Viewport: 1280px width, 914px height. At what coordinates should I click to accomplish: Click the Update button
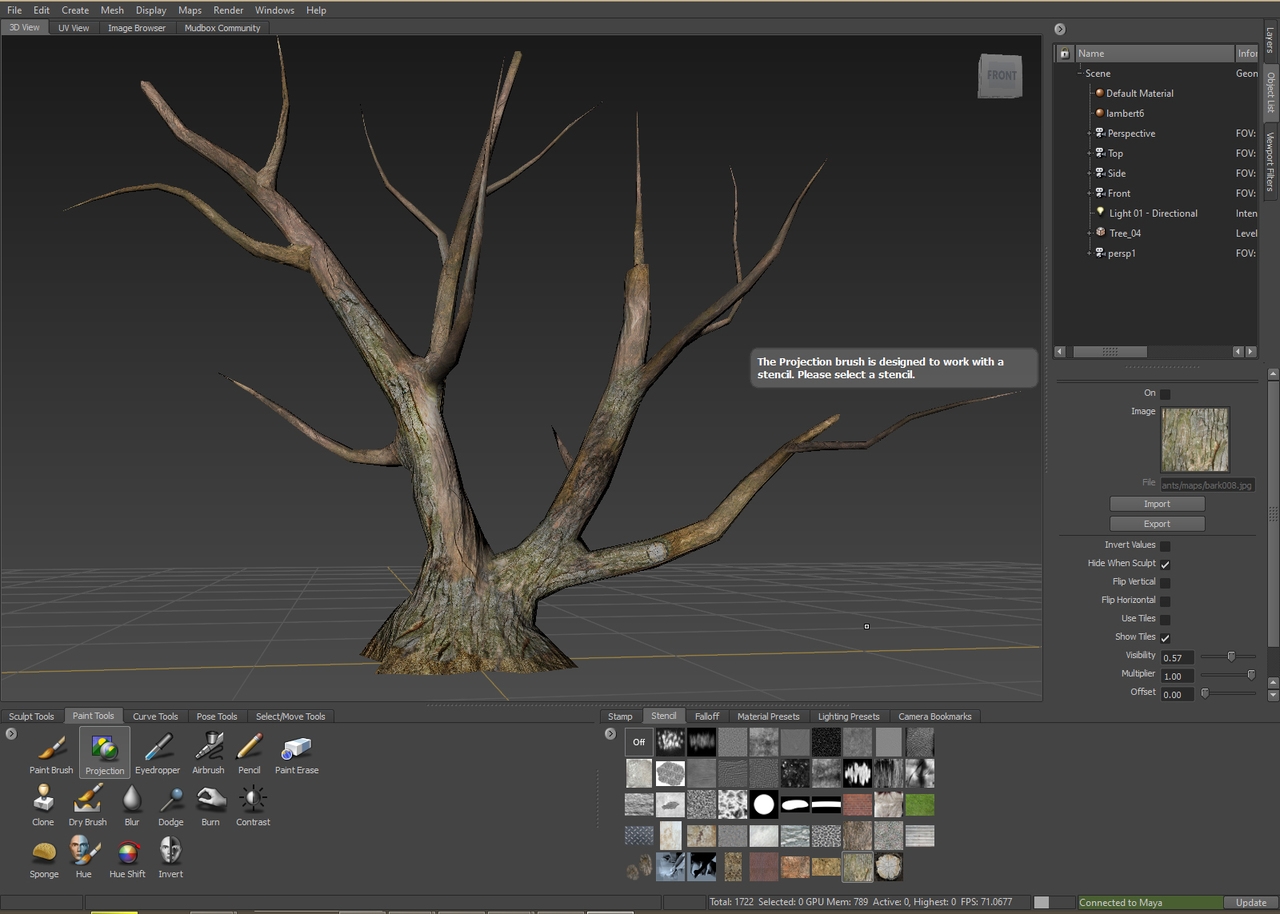[x=1251, y=902]
